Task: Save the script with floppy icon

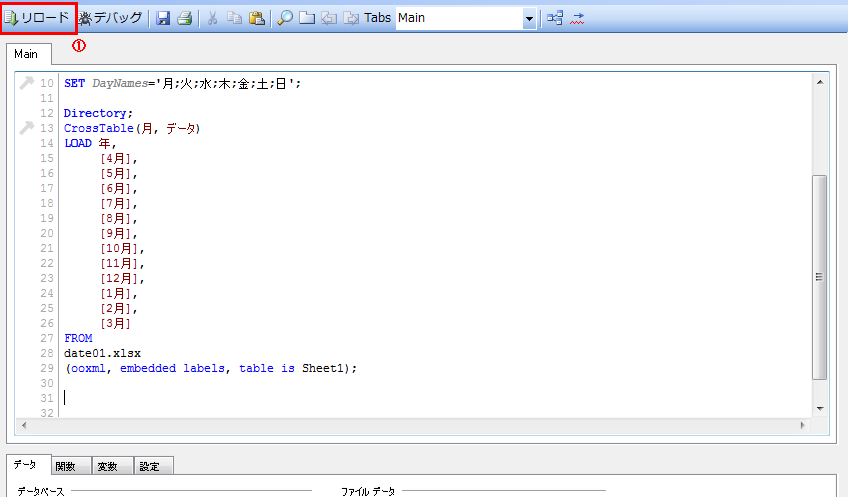Action: click(x=163, y=18)
